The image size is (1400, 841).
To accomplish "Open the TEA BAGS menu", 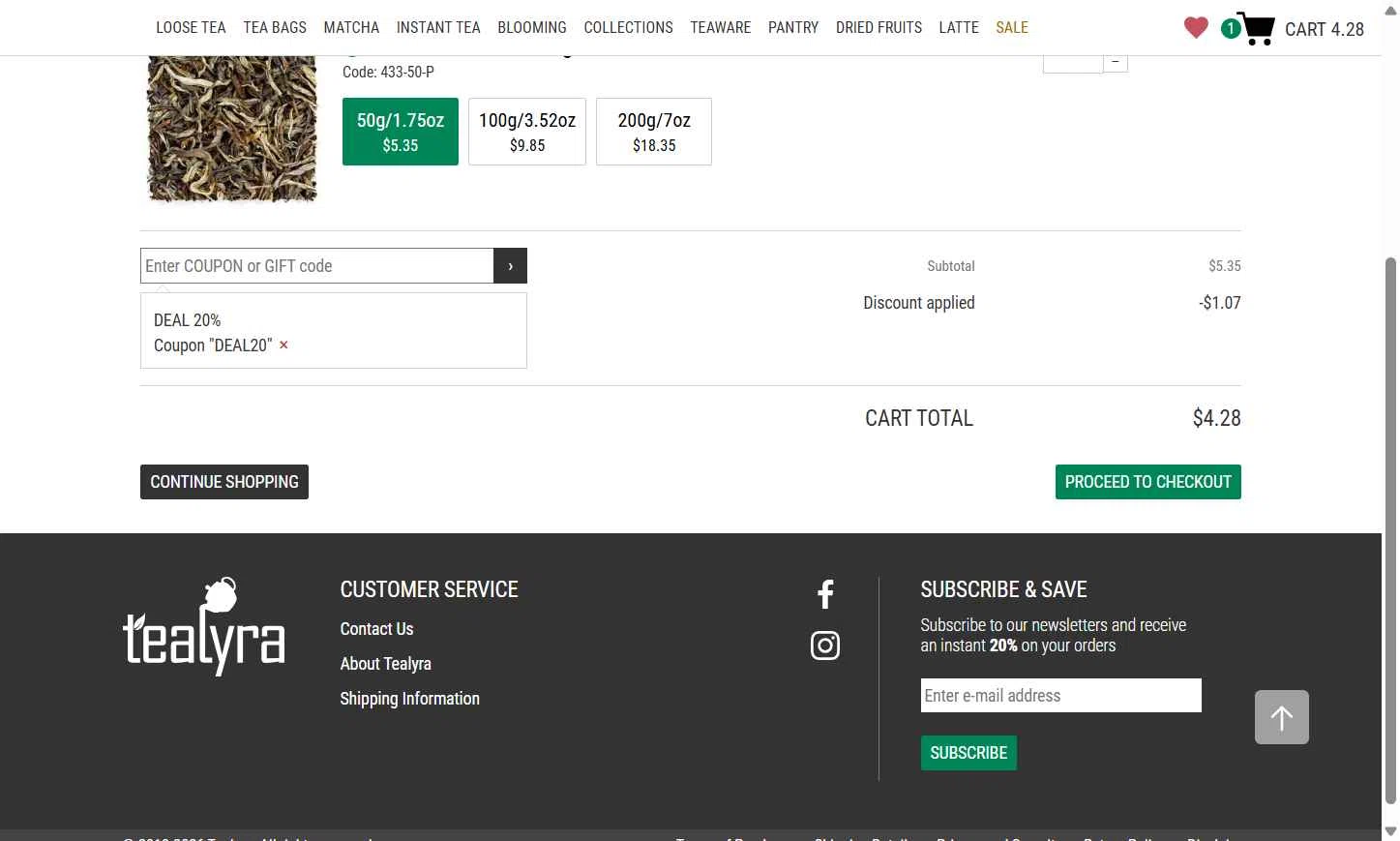I will point(275,27).
